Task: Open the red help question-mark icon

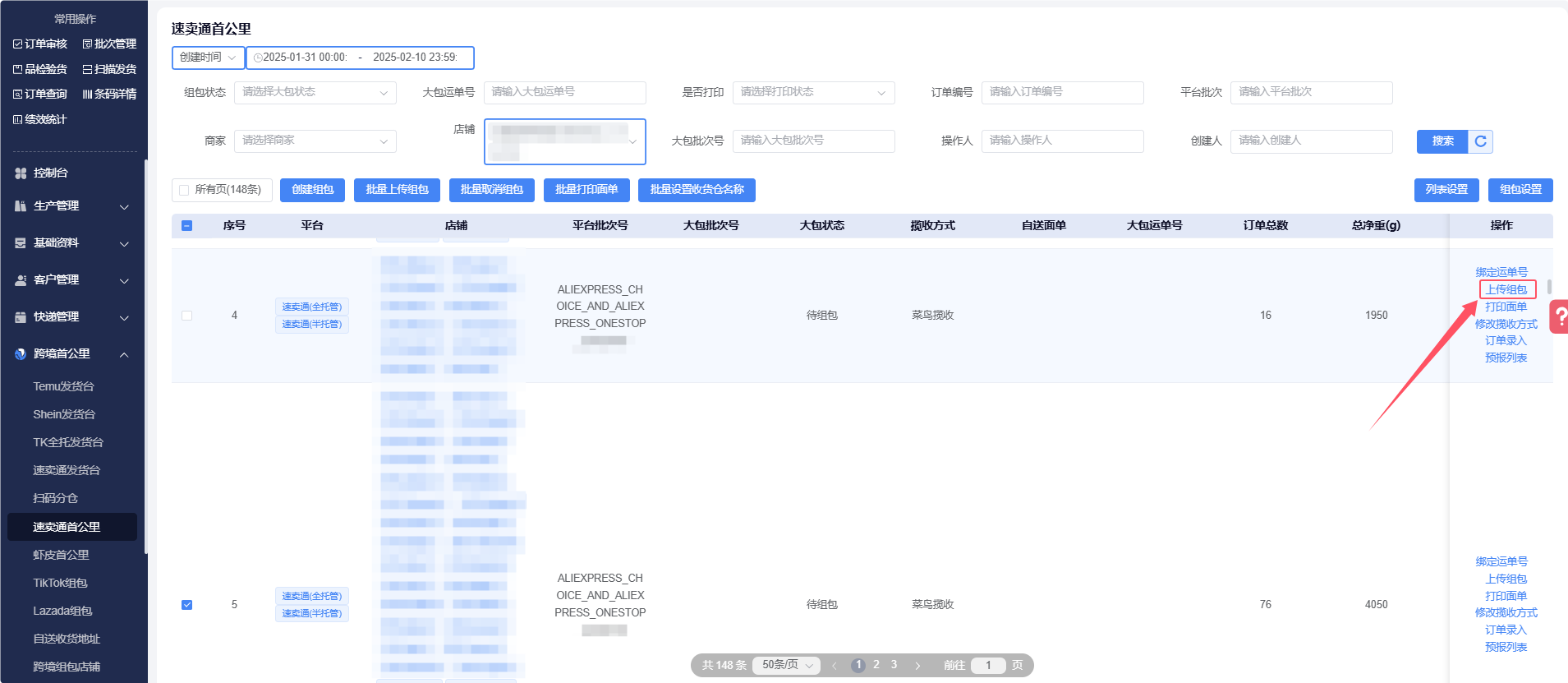Action: coord(1559,316)
